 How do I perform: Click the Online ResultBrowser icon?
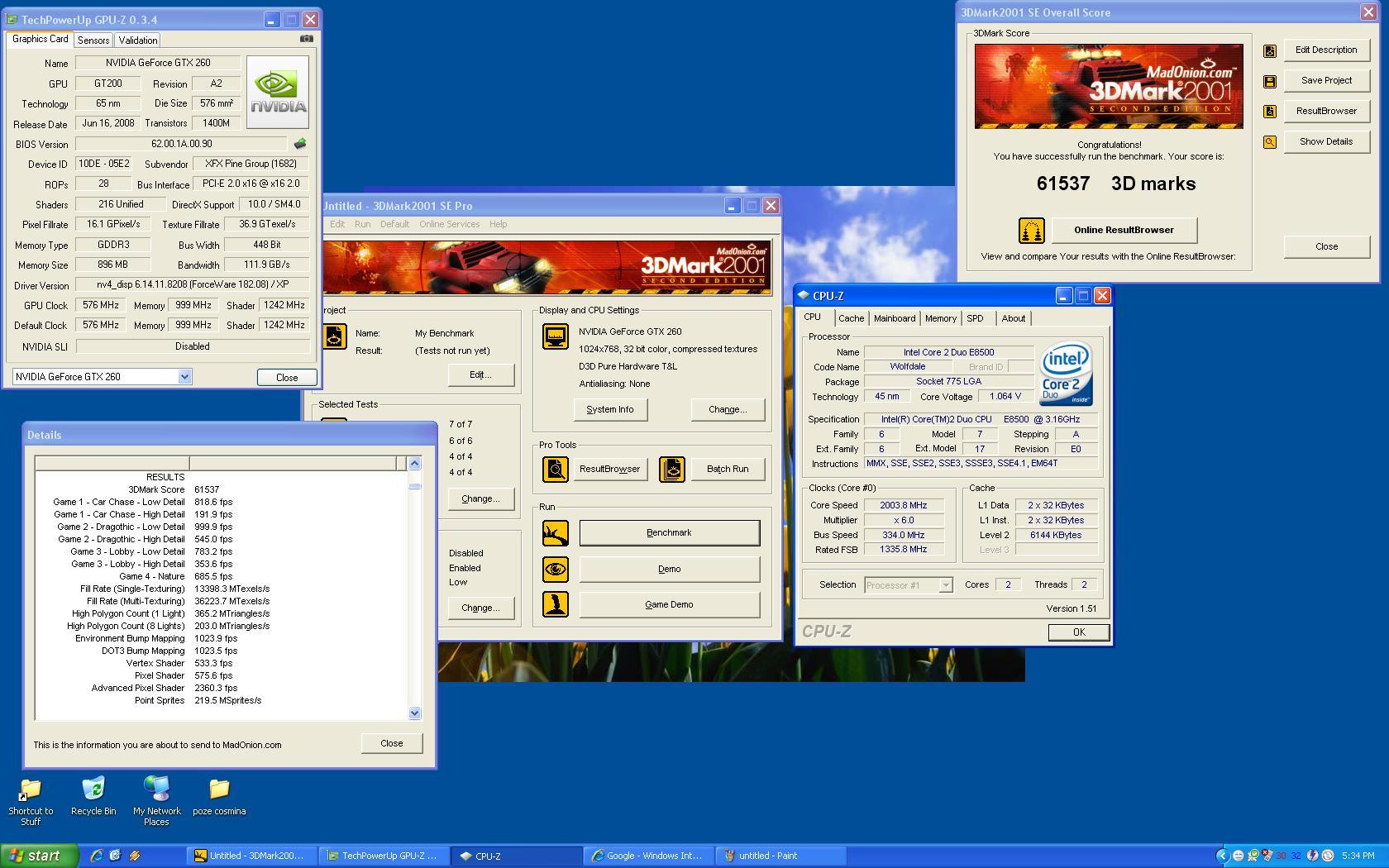1031,231
